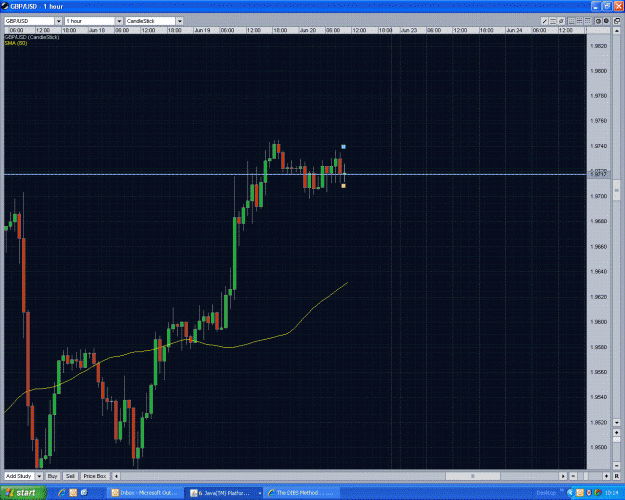The height and width of the screenshot is (500, 625).
Task: Select the line drawing tool icon
Action: click(x=544, y=21)
